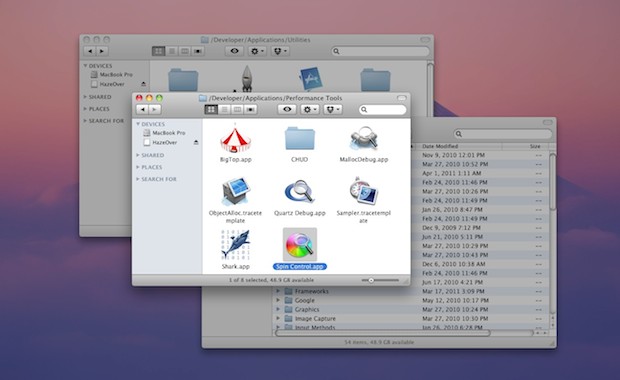
Task: Expand the Graphics folder row
Action: pyautogui.click(x=278, y=309)
